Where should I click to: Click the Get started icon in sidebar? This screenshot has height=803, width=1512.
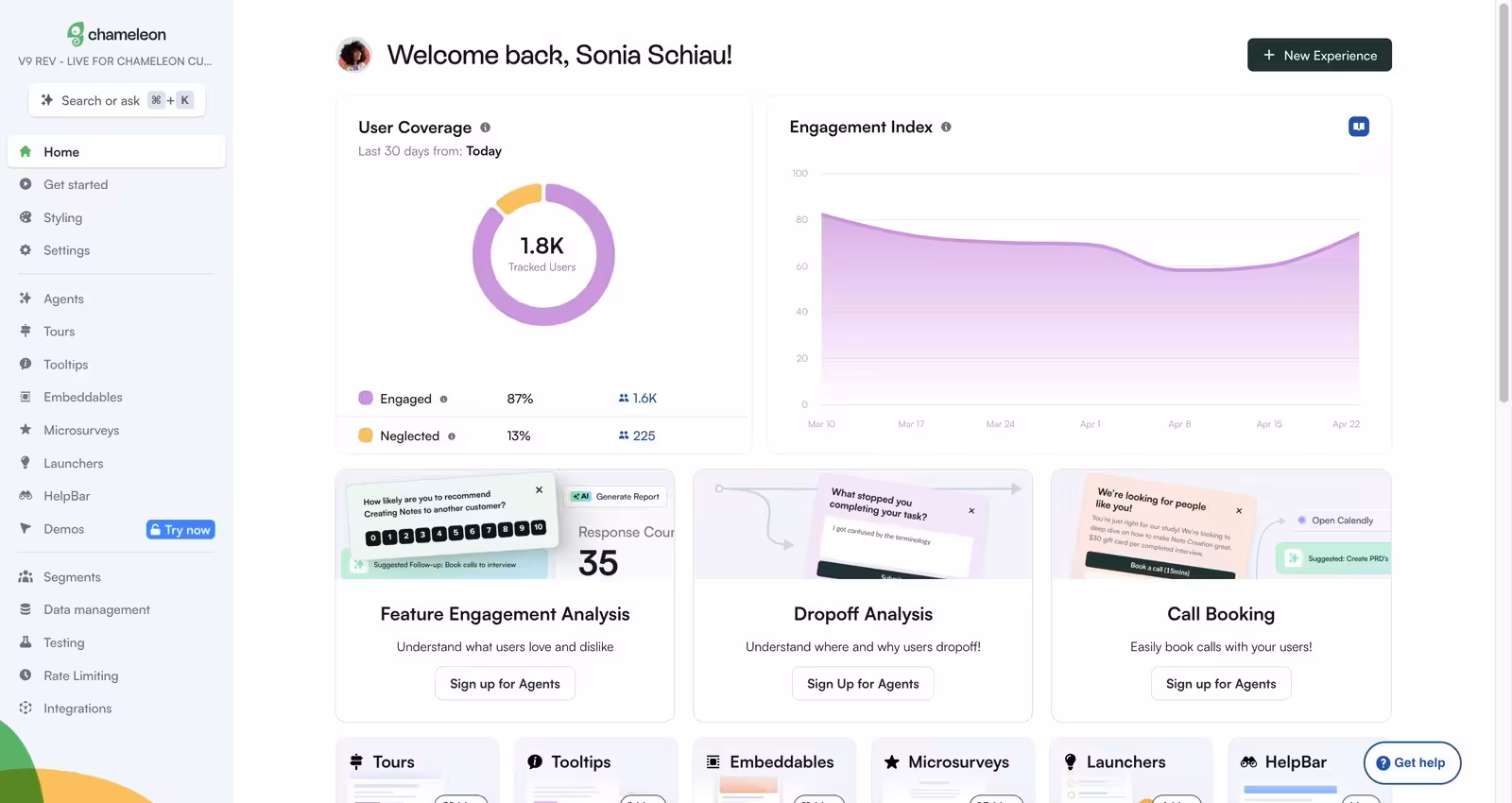click(26, 184)
